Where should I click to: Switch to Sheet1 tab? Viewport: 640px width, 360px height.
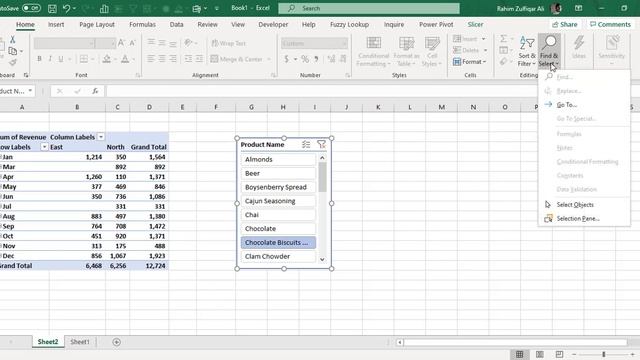pos(80,342)
